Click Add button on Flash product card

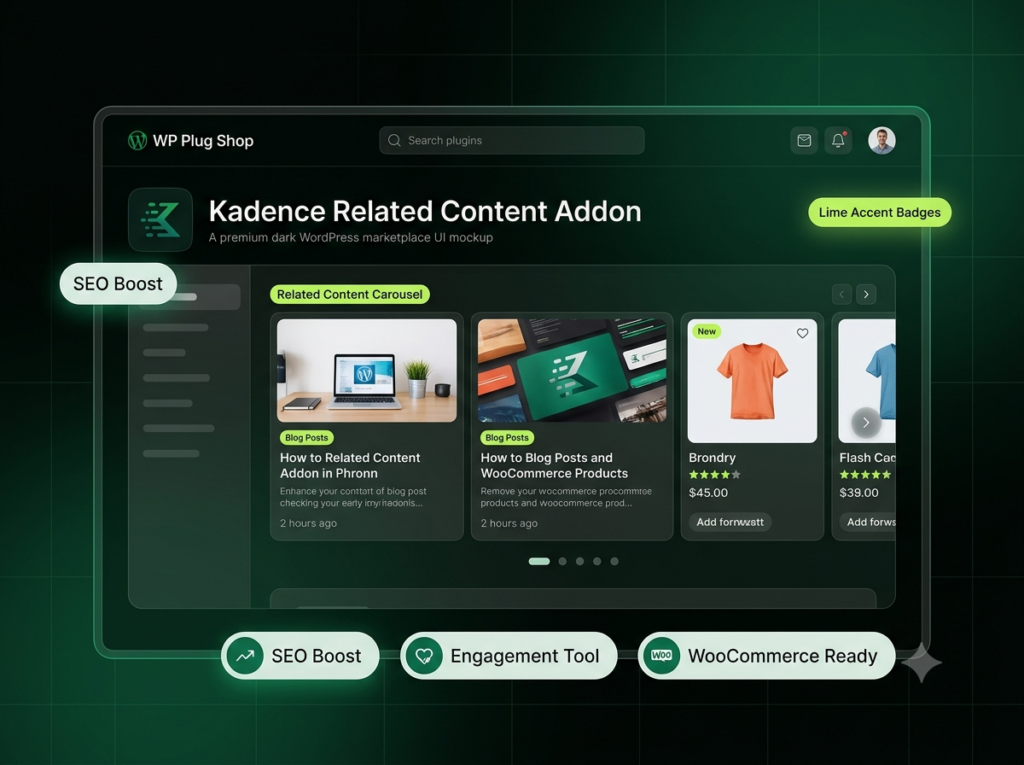[868, 522]
